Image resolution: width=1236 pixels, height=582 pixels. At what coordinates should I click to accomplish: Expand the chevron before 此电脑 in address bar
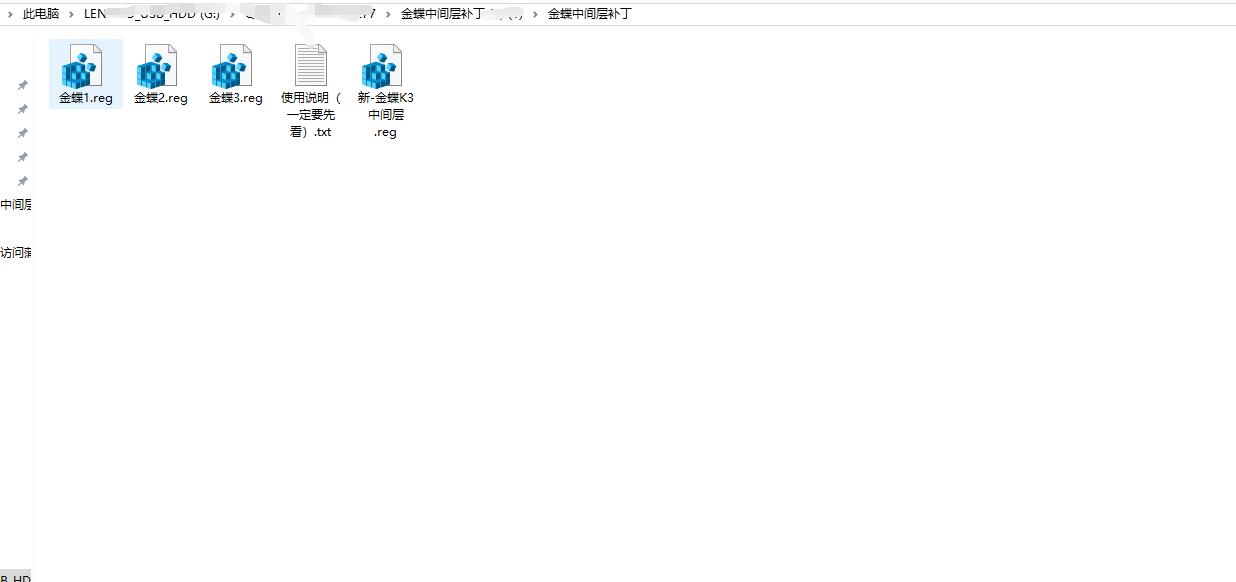coord(10,14)
